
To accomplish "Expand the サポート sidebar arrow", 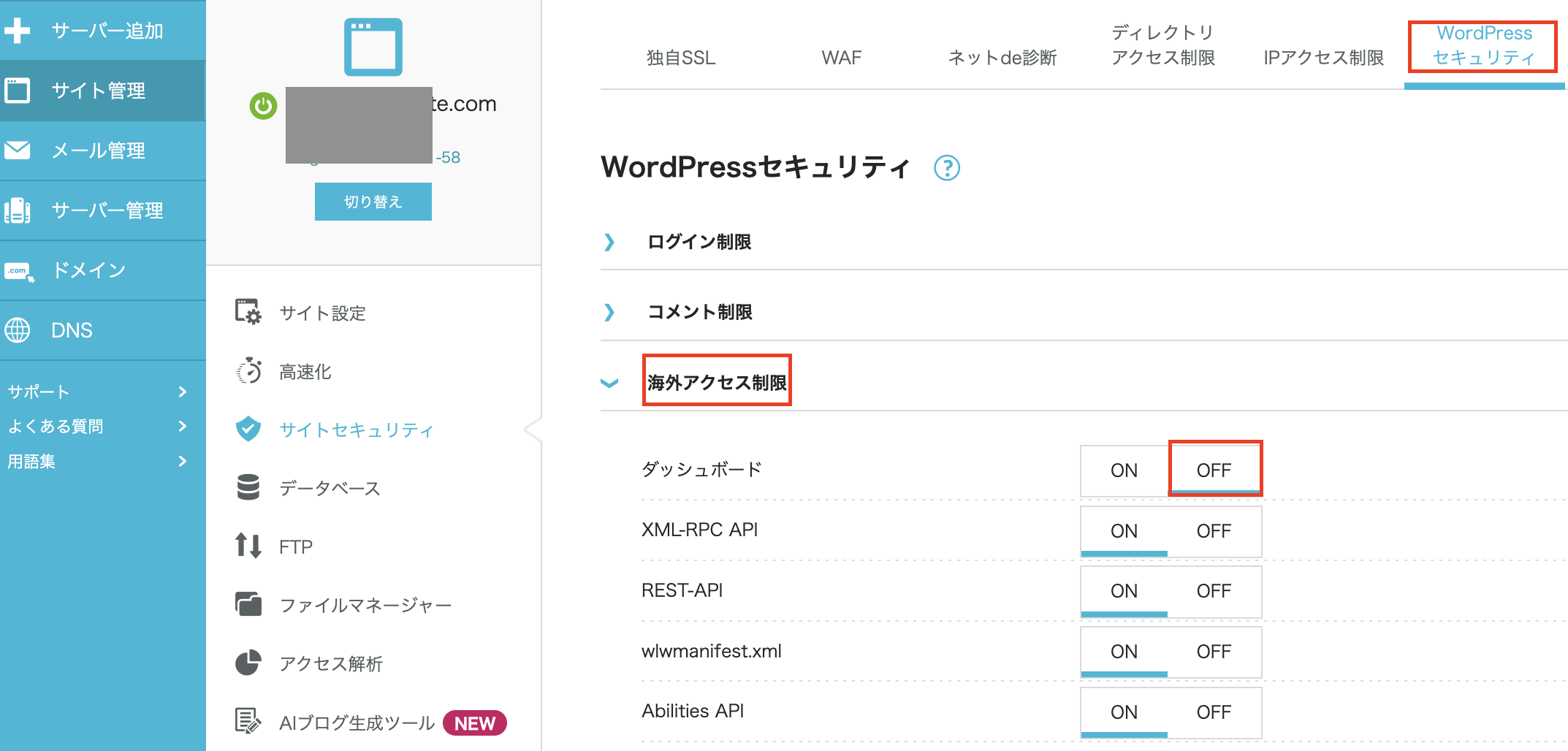I will click(183, 392).
